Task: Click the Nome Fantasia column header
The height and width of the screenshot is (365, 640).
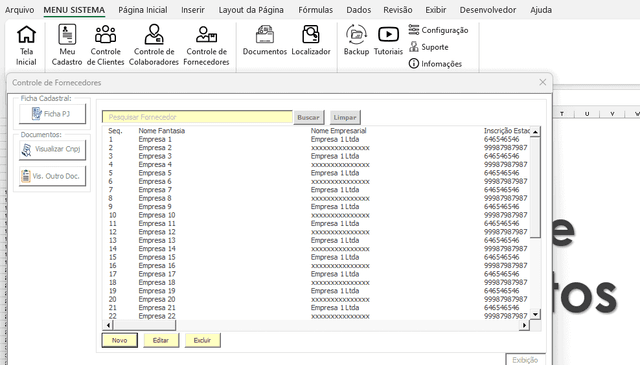Action: (x=162, y=131)
